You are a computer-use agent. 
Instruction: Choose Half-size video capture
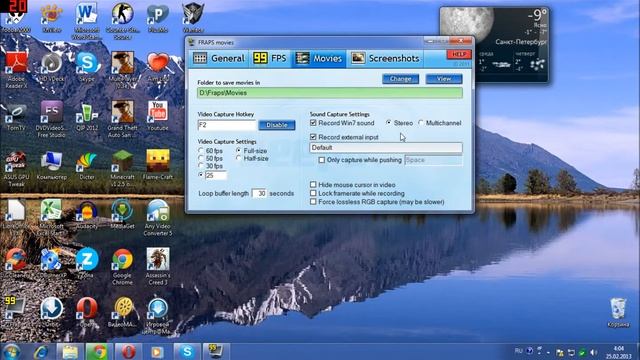point(238,158)
